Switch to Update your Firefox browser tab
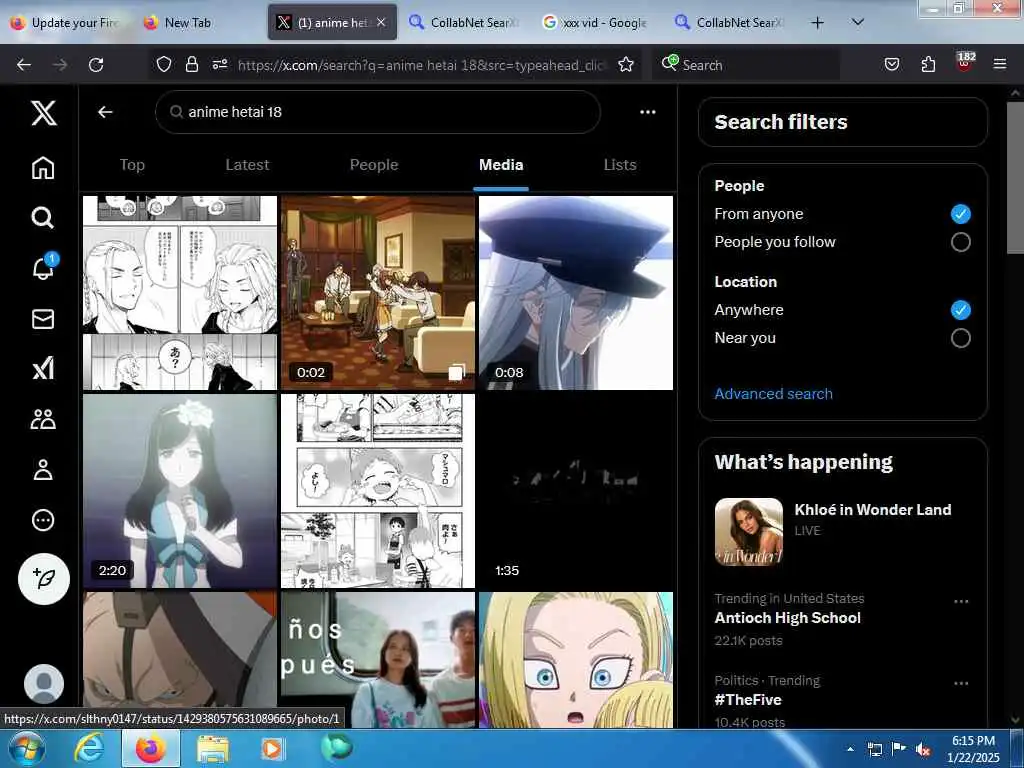1024x768 pixels. [x=67, y=23]
